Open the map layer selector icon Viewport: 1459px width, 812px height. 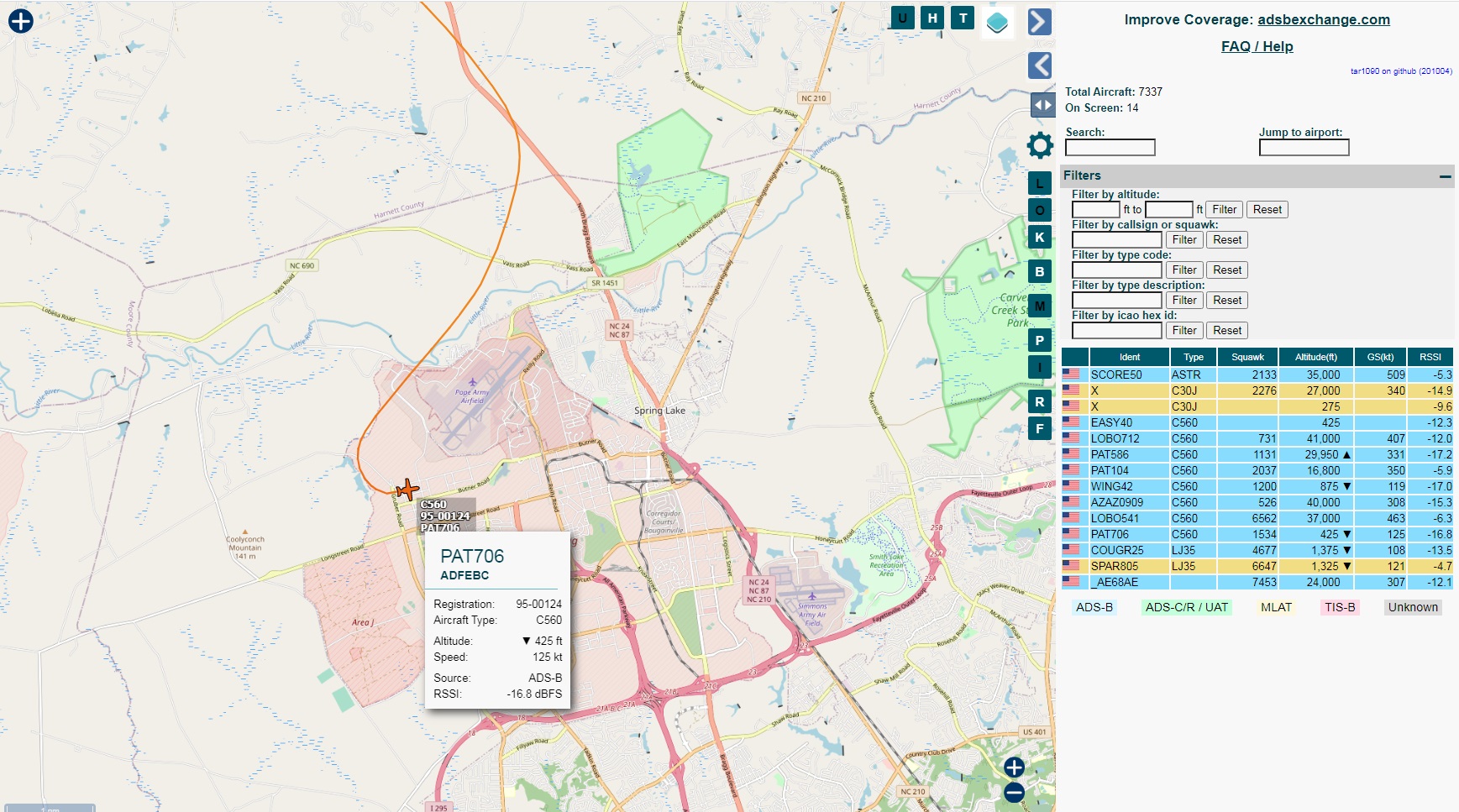[997, 23]
